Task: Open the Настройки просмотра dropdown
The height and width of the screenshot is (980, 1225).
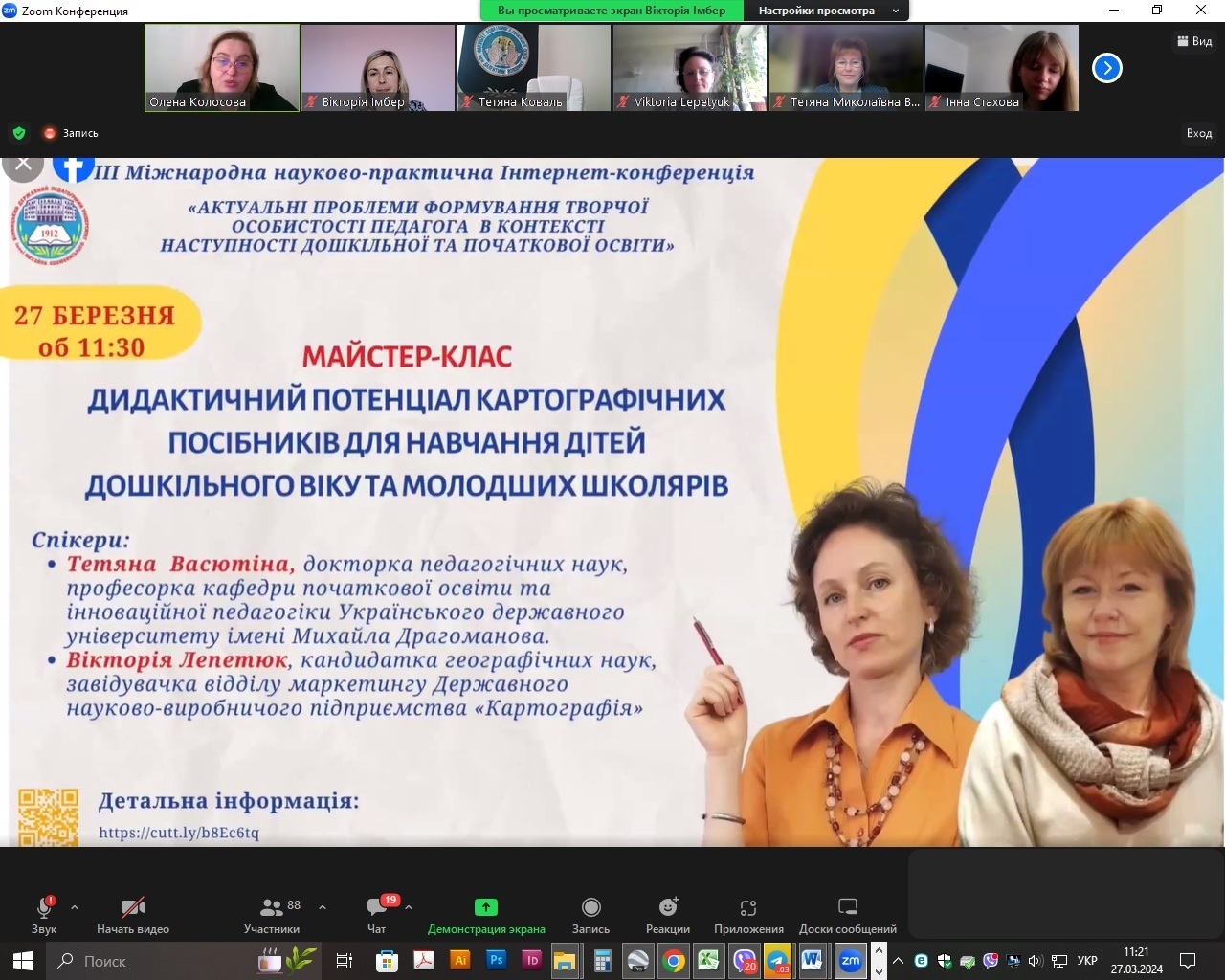Action: tap(825, 11)
